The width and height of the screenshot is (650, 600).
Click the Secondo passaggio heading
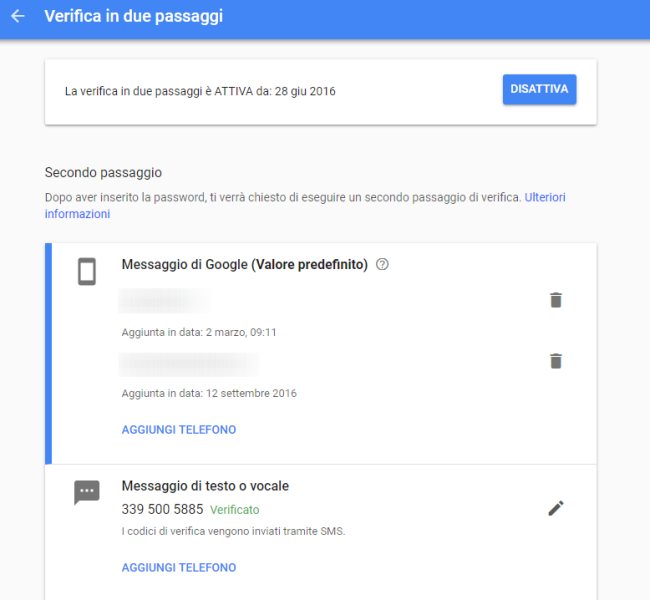103,172
